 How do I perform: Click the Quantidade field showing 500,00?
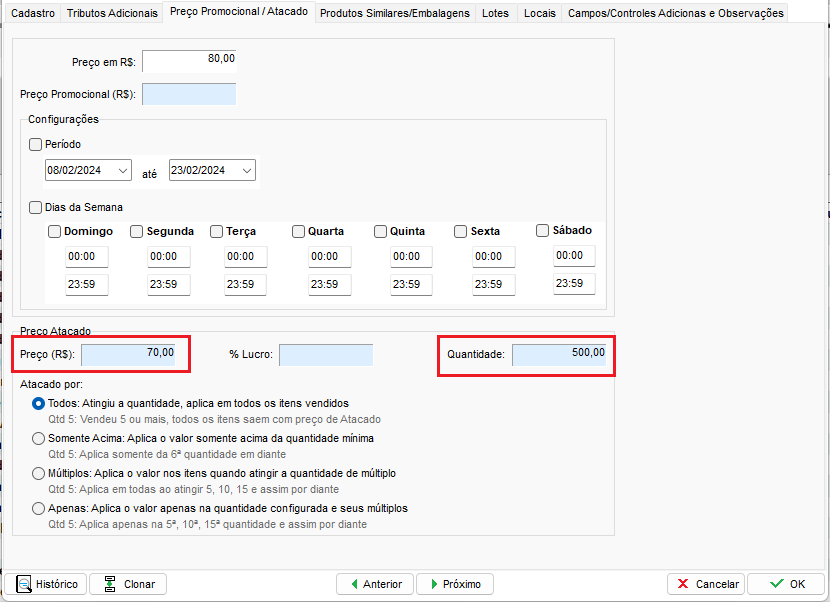point(560,354)
